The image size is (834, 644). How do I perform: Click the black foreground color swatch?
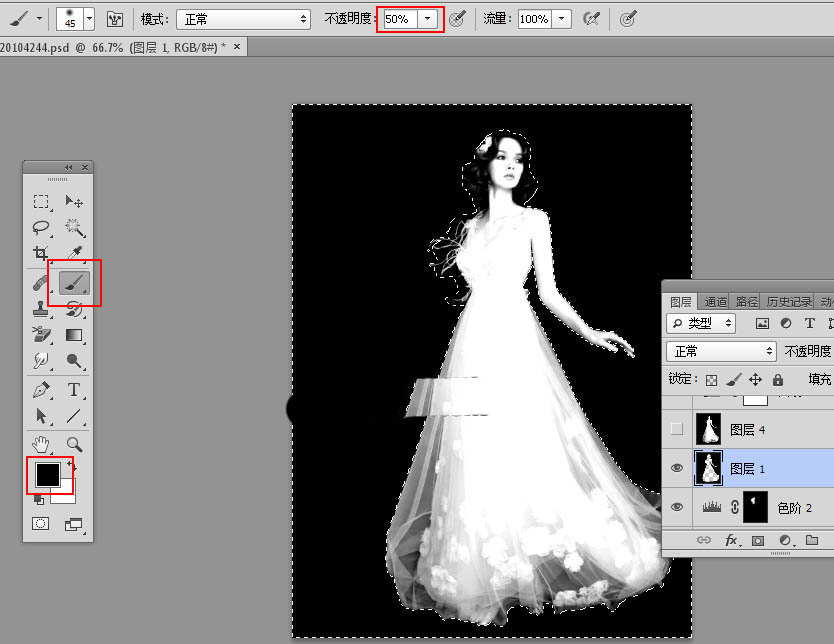pyautogui.click(x=47, y=475)
